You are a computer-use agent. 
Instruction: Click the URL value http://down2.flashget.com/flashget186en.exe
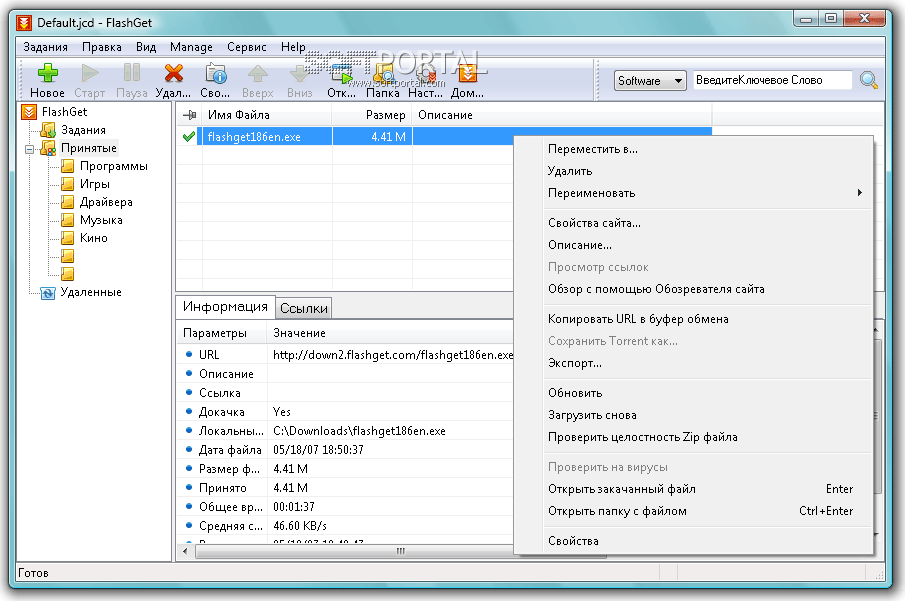(393, 354)
